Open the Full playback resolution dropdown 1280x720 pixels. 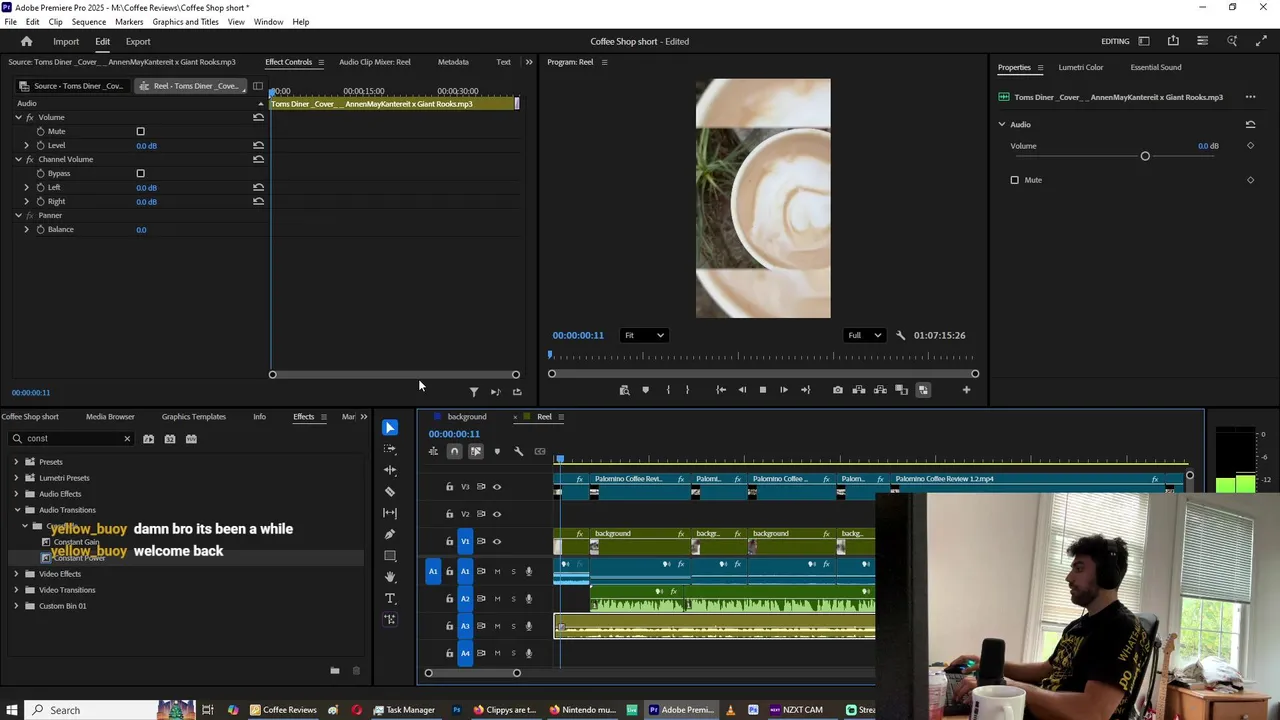(x=864, y=335)
